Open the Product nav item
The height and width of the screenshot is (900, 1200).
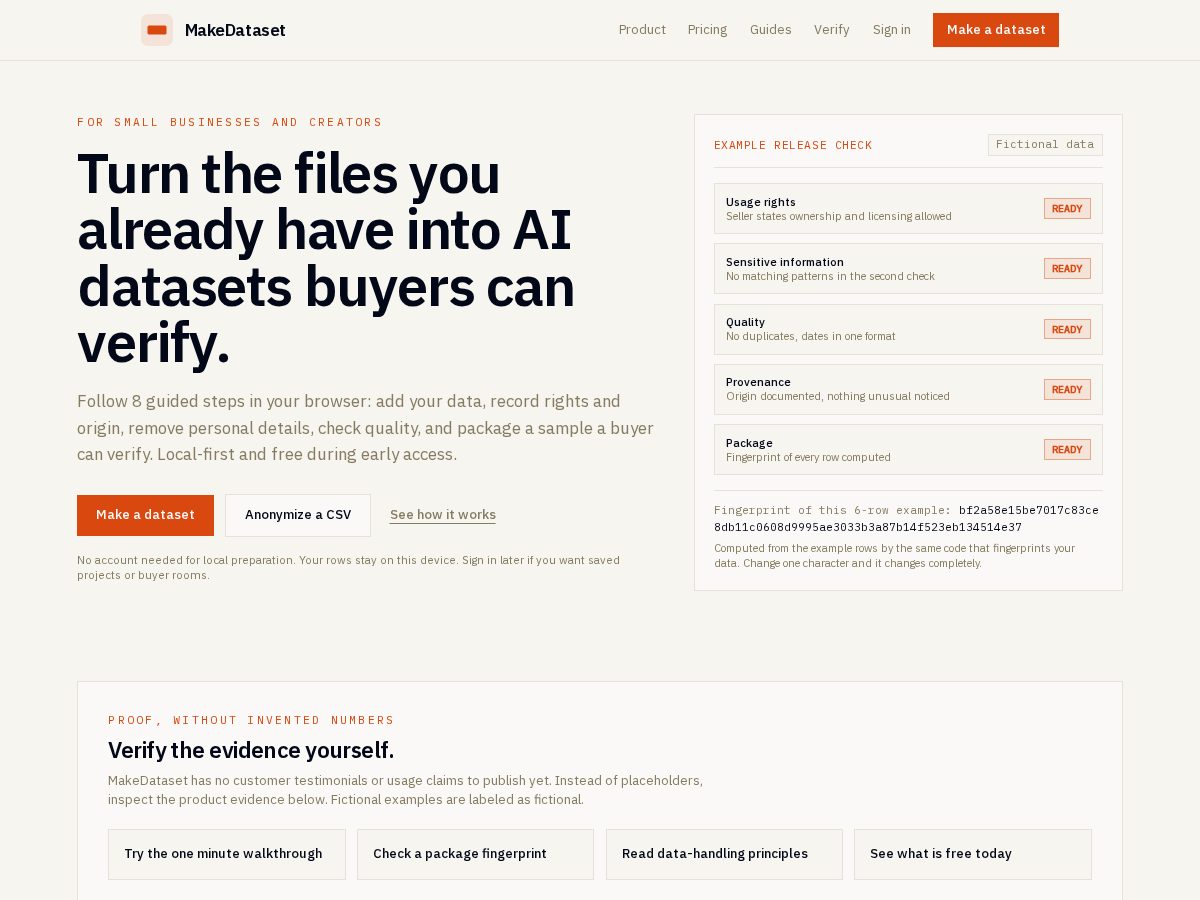(x=642, y=30)
